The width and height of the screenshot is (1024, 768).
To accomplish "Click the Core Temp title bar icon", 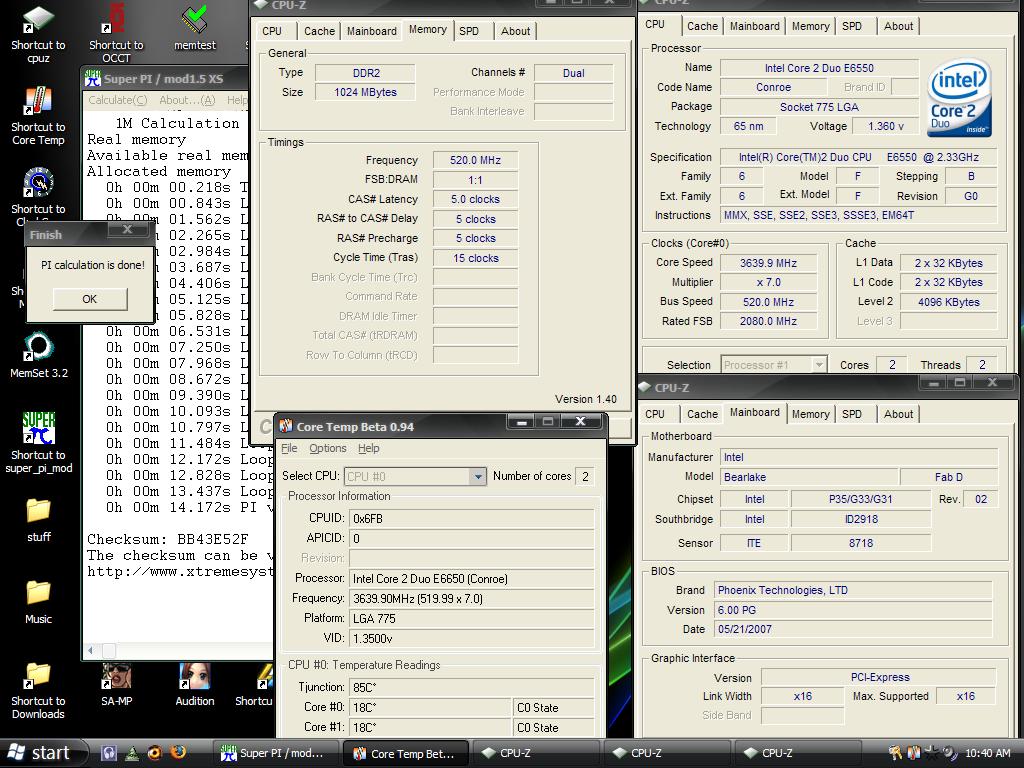I will [286, 426].
